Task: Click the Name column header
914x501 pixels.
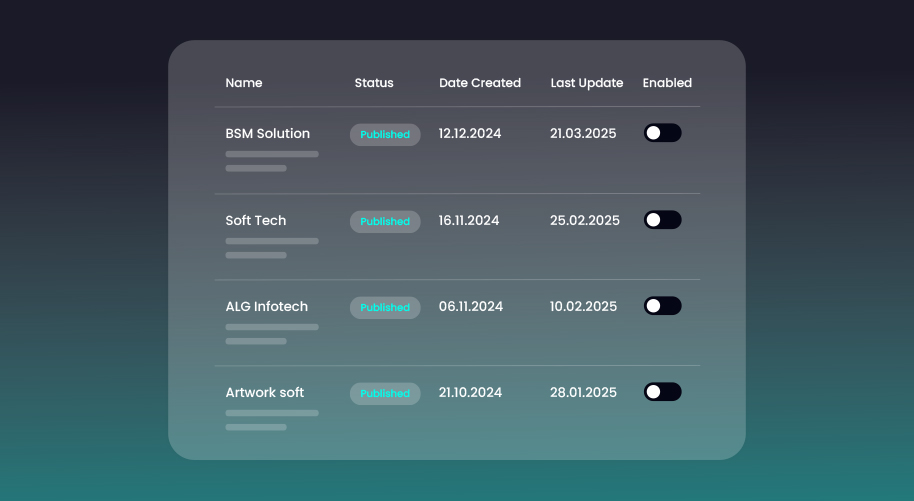Action: (x=244, y=83)
